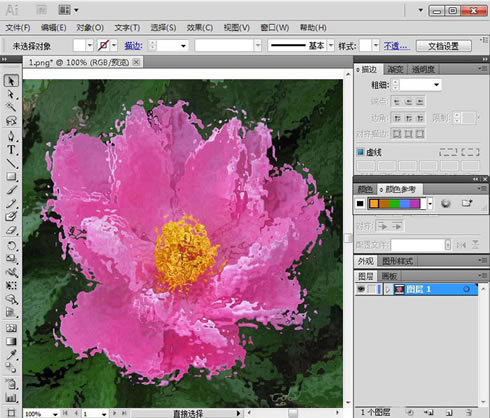Select the Pen tool

[x=11, y=136]
